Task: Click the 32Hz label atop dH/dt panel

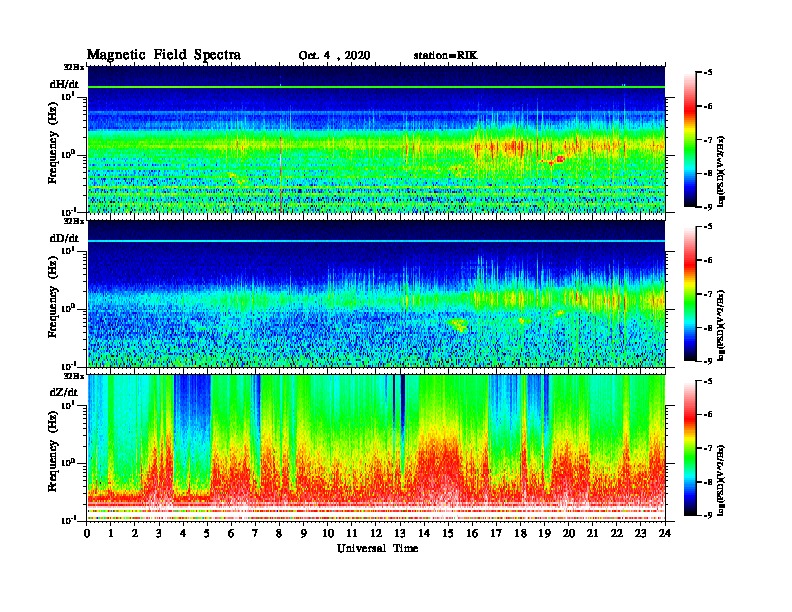Action: pyautogui.click(x=74, y=67)
